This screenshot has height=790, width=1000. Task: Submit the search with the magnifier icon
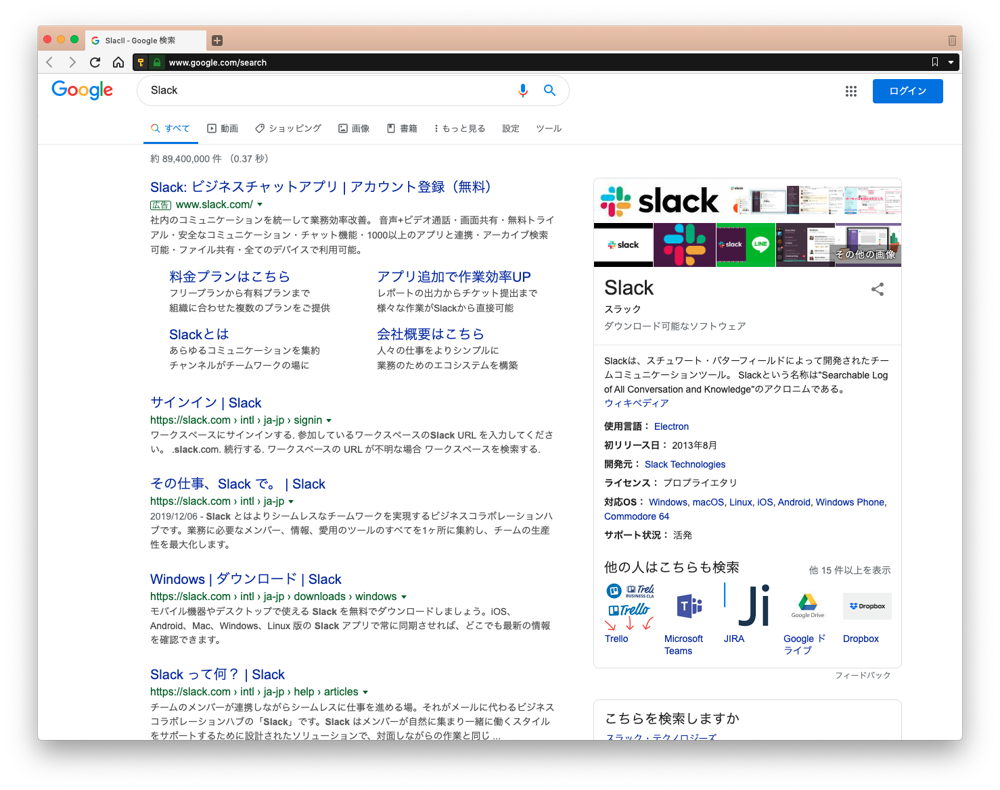549,91
